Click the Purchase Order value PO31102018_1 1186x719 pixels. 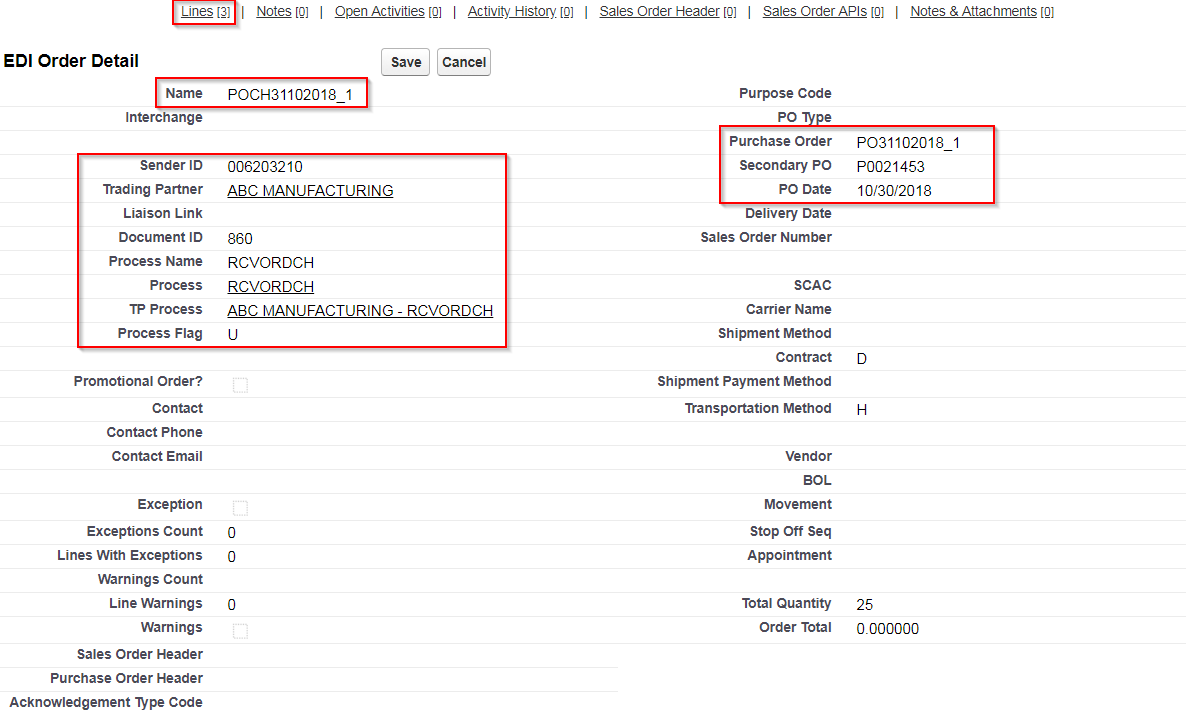pyautogui.click(x=908, y=143)
